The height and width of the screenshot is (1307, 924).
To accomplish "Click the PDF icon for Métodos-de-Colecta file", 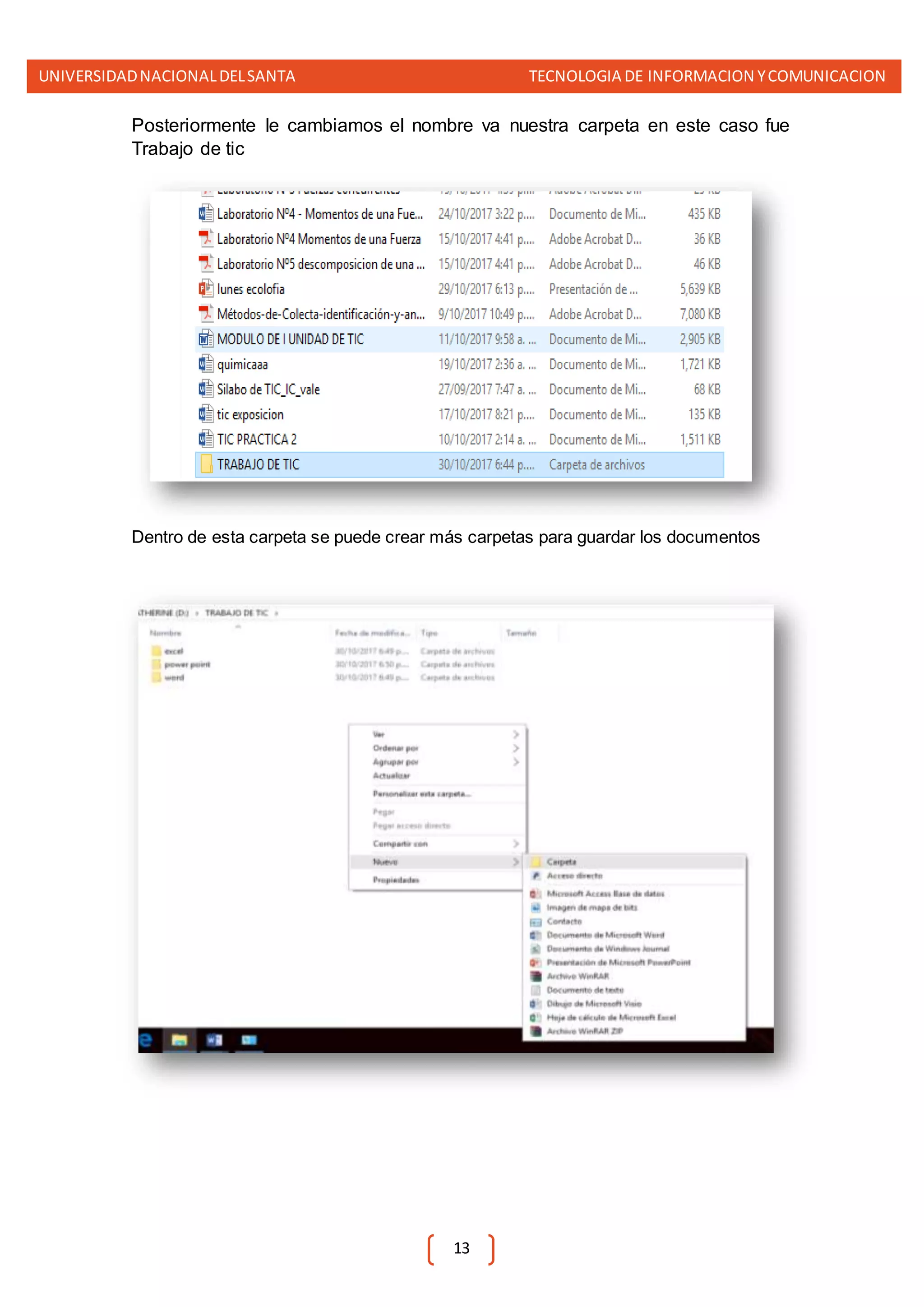I will click(x=205, y=314).
